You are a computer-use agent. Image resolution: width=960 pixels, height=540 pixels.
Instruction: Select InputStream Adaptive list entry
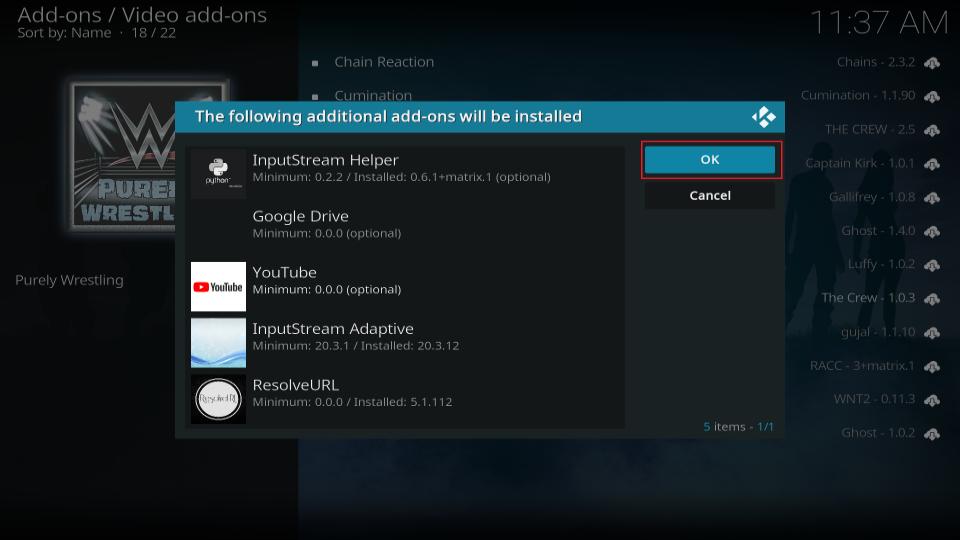pyautogui.click(x=405, y=342)
